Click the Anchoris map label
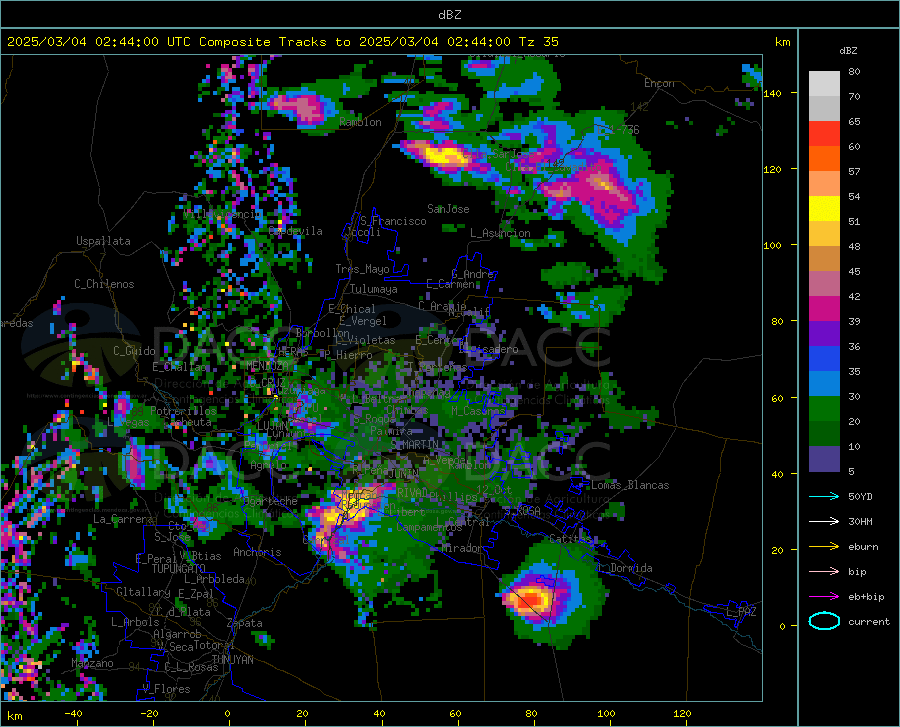The height and width of the screenshot is (727, 900). 257,553
